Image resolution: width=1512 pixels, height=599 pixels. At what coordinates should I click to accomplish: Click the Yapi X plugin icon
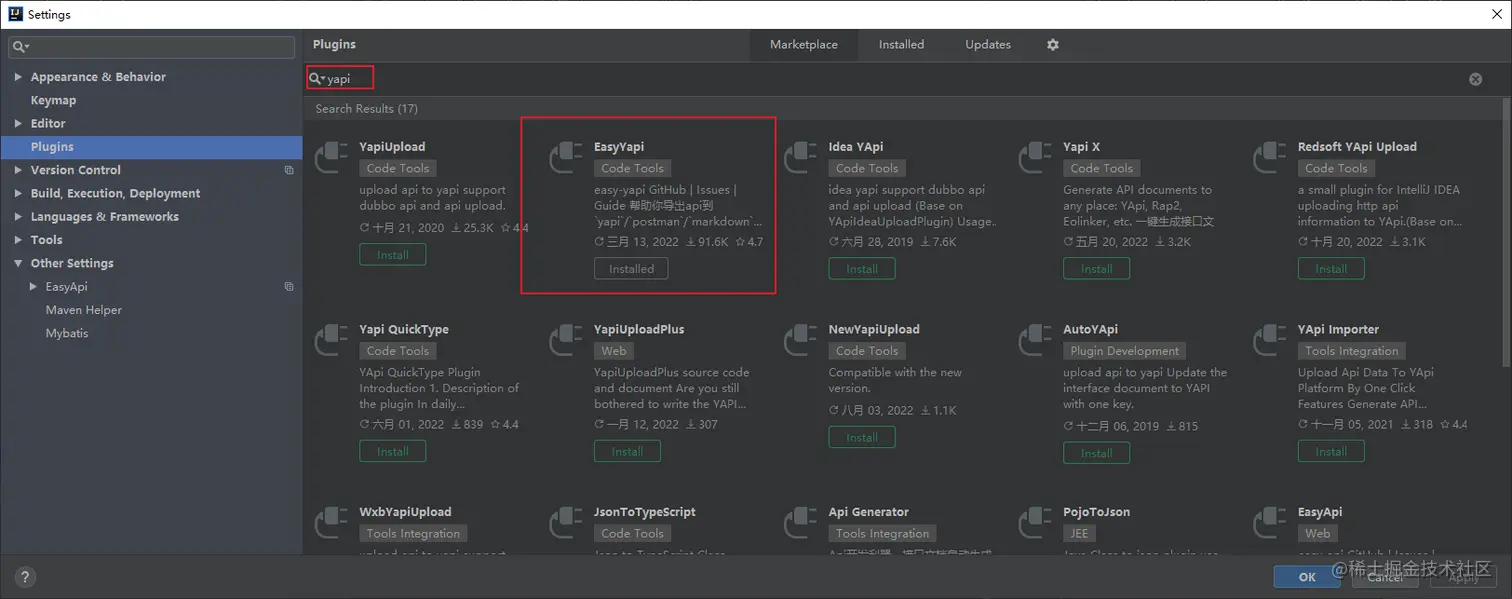[x=1035, y=158]
